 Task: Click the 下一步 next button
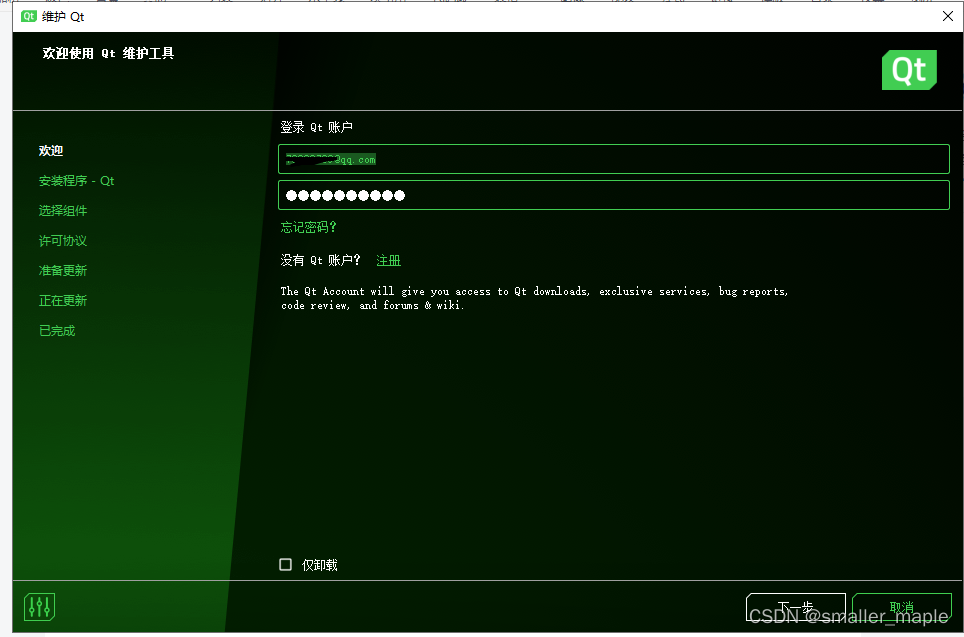[796, 607]
